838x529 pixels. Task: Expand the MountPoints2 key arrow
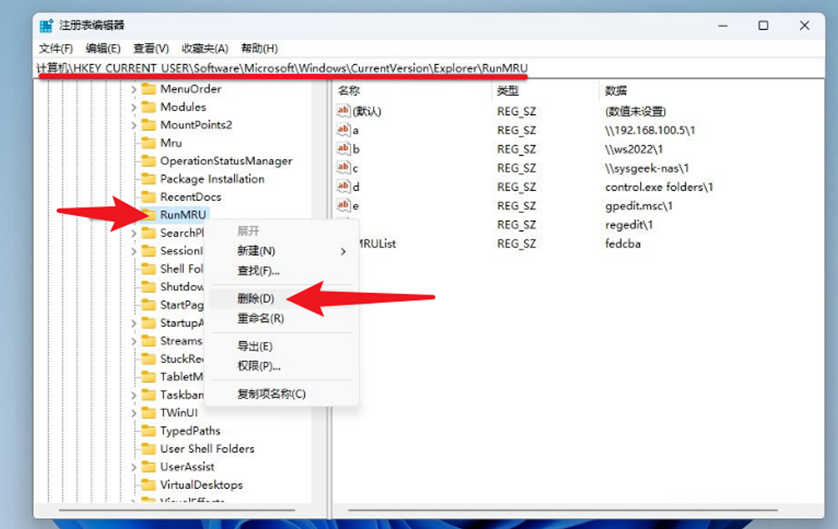point(134,125)
